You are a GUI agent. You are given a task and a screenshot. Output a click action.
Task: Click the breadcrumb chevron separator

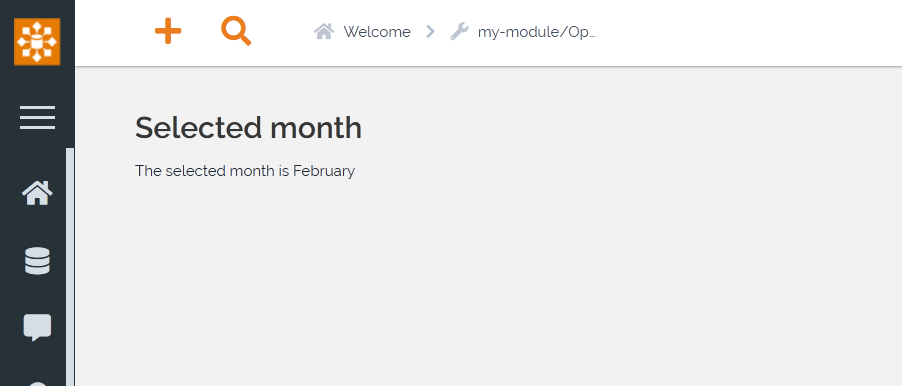coord(430,32)
